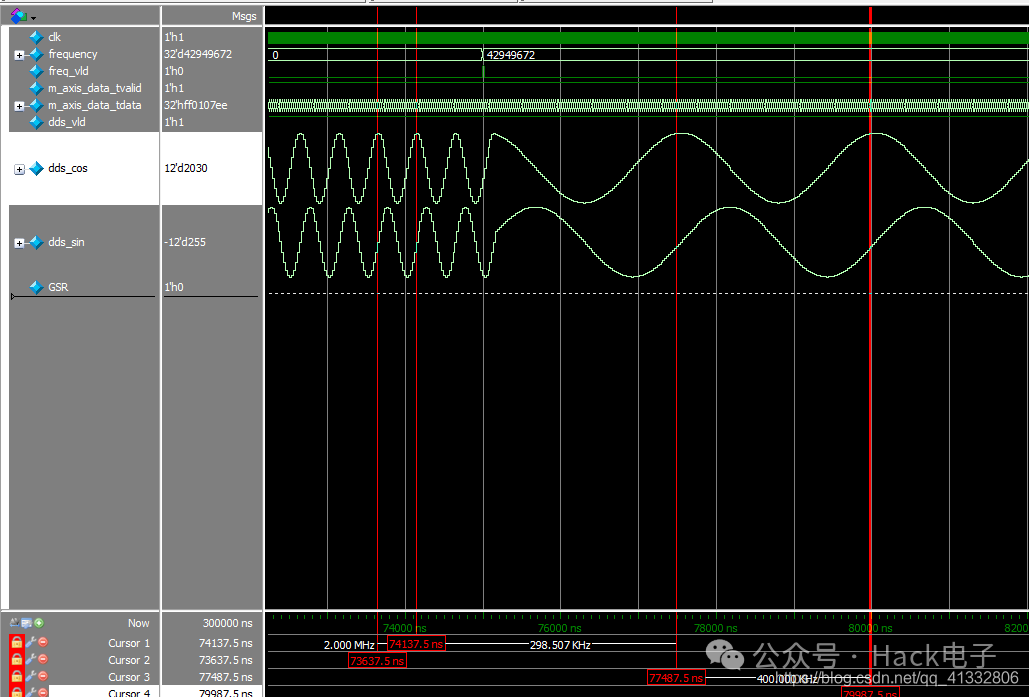Click the Cursor 1 label
Screen dimensions: 1029x697
pos(129,643)
